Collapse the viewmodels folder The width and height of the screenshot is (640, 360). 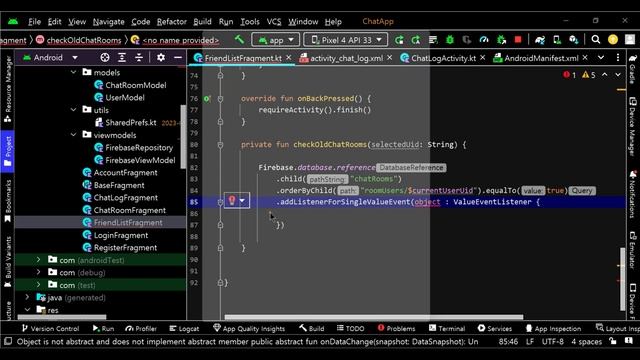pos(73,135)
